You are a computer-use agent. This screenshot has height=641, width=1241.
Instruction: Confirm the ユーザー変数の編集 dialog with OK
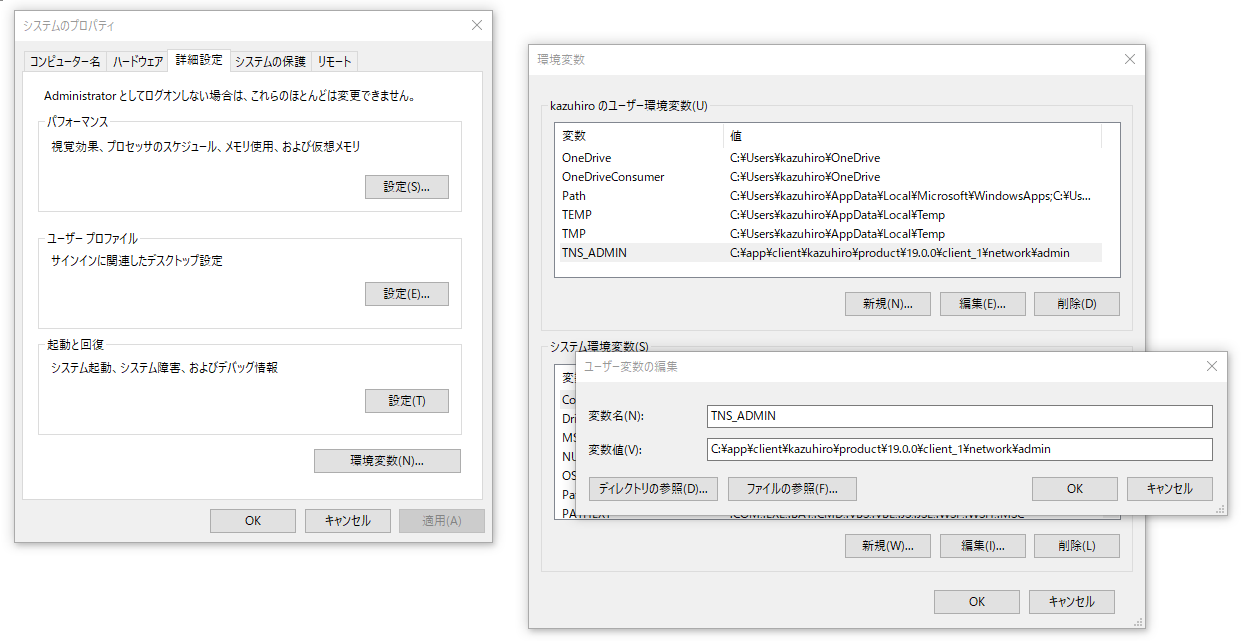coord(1074,489)
